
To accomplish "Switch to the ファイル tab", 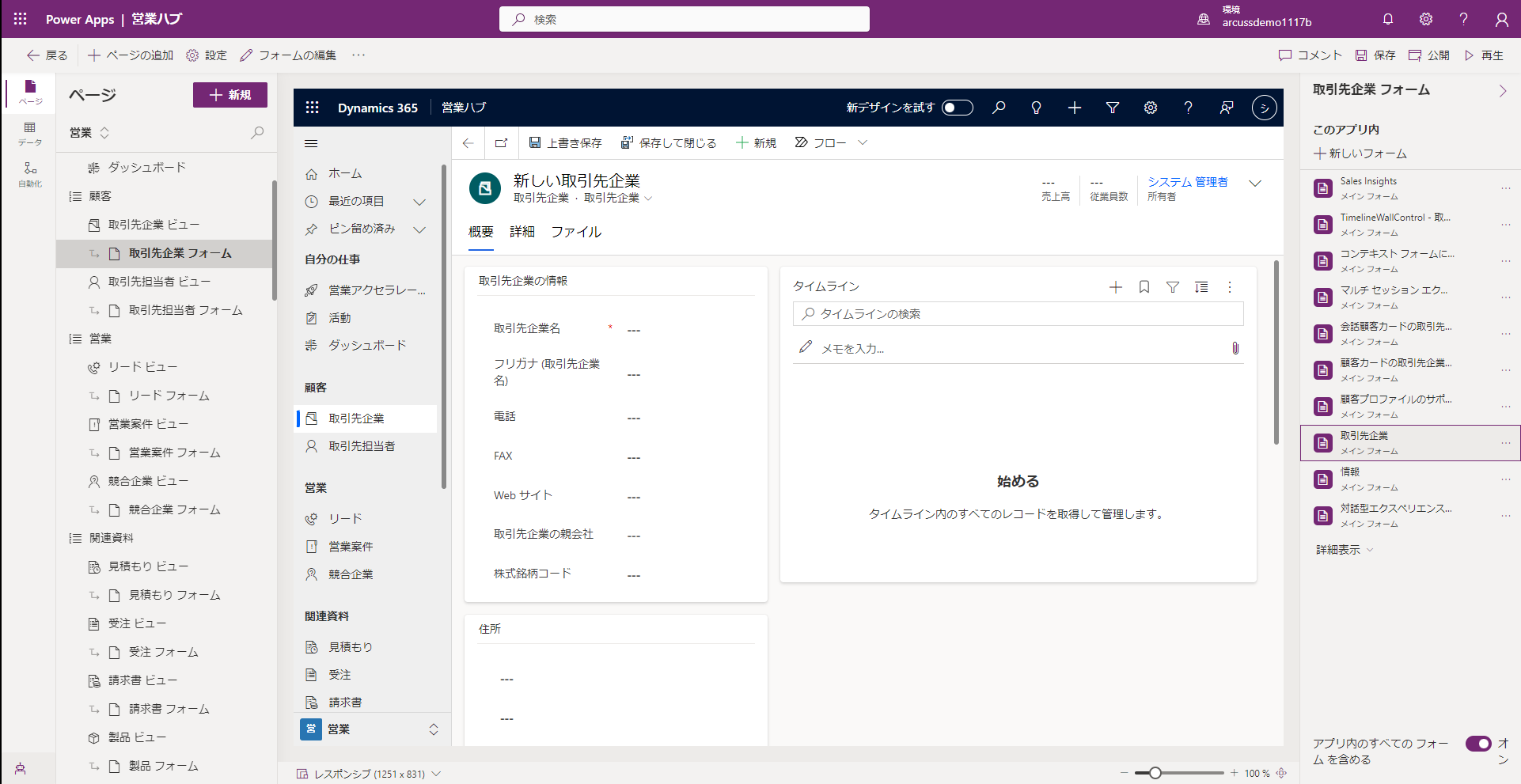I will pyautogui.click(x=576, y=232).
